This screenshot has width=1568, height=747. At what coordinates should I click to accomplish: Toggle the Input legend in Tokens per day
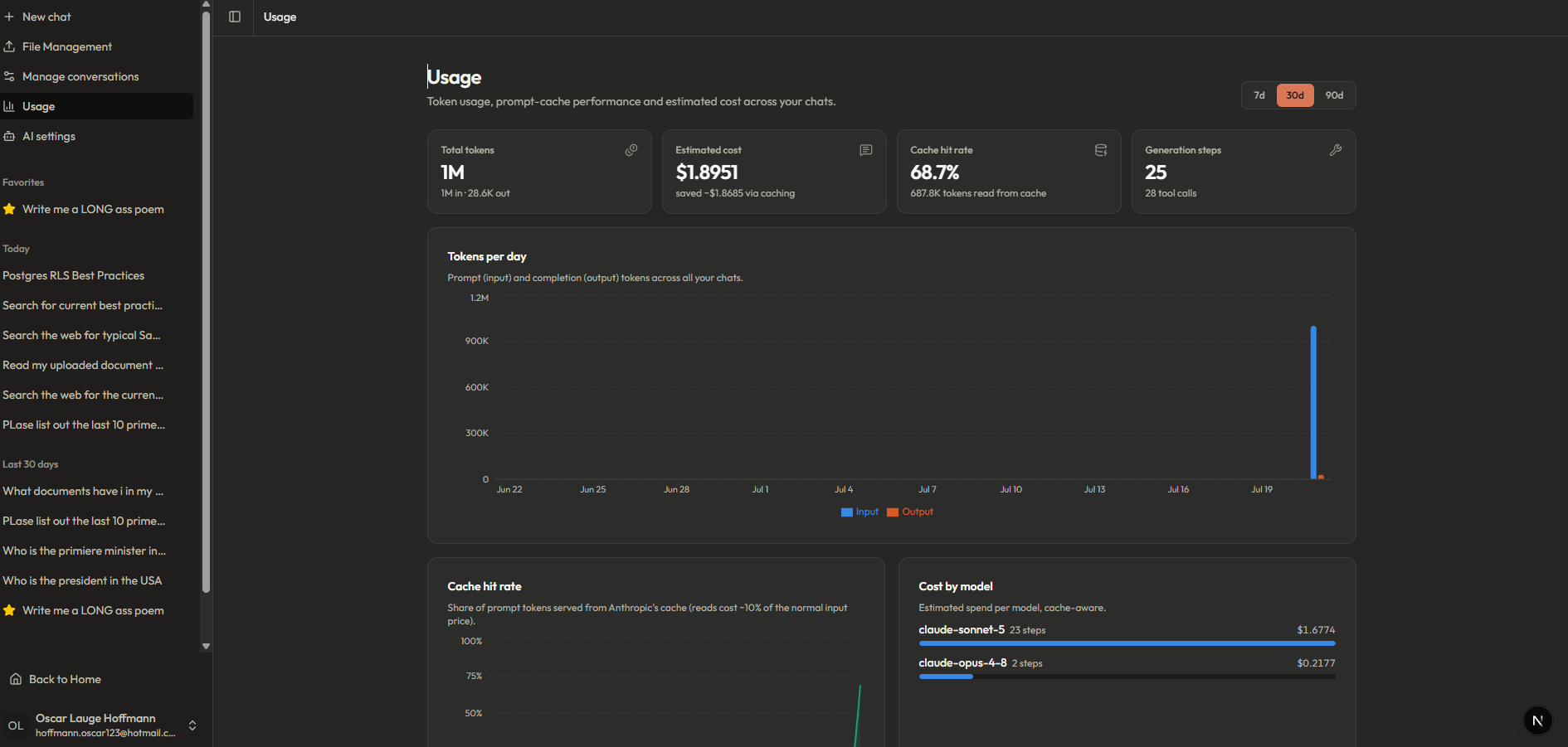click(x=859, y=512)
